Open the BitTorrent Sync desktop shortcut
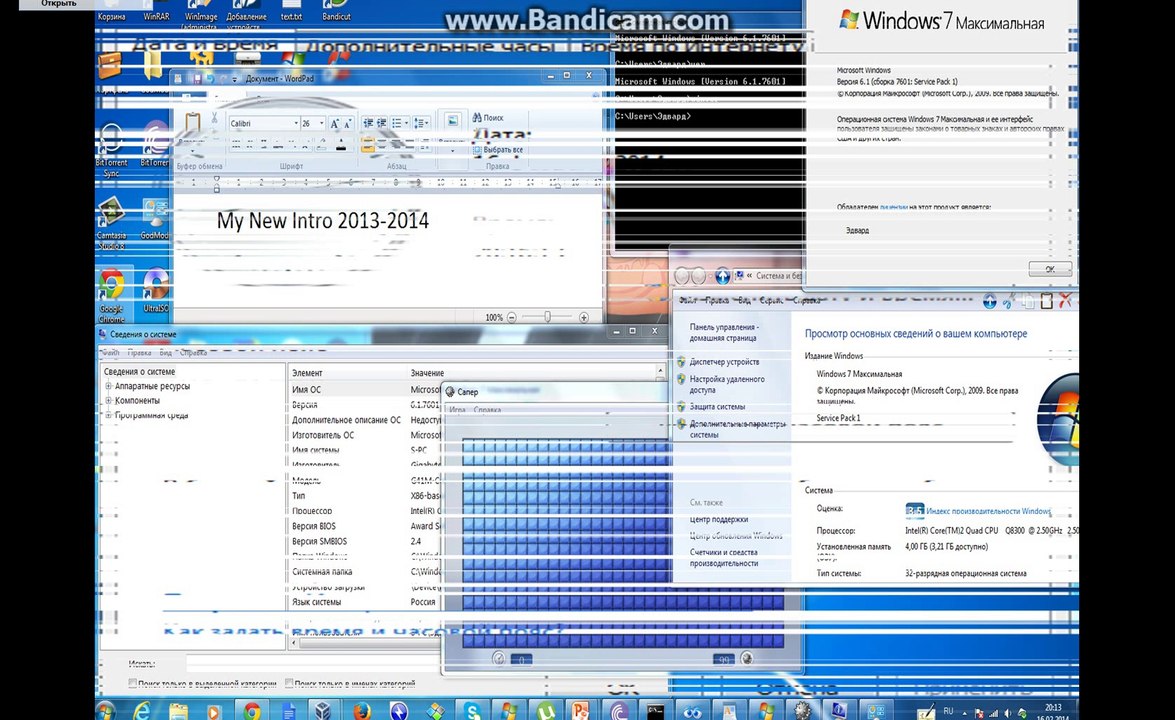The height and width of the screenshot is (720, 1175). (111, 150)
